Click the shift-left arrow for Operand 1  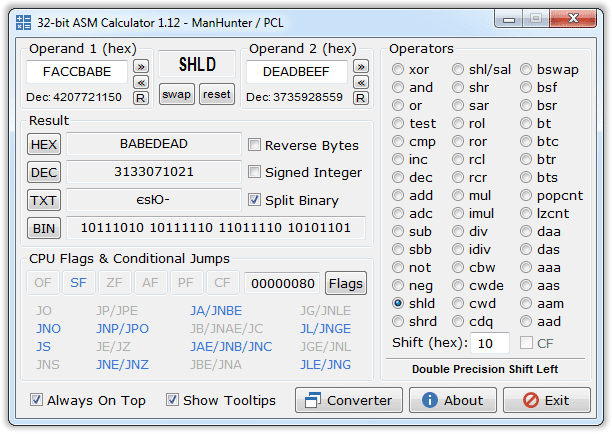[x=141, y=82]
